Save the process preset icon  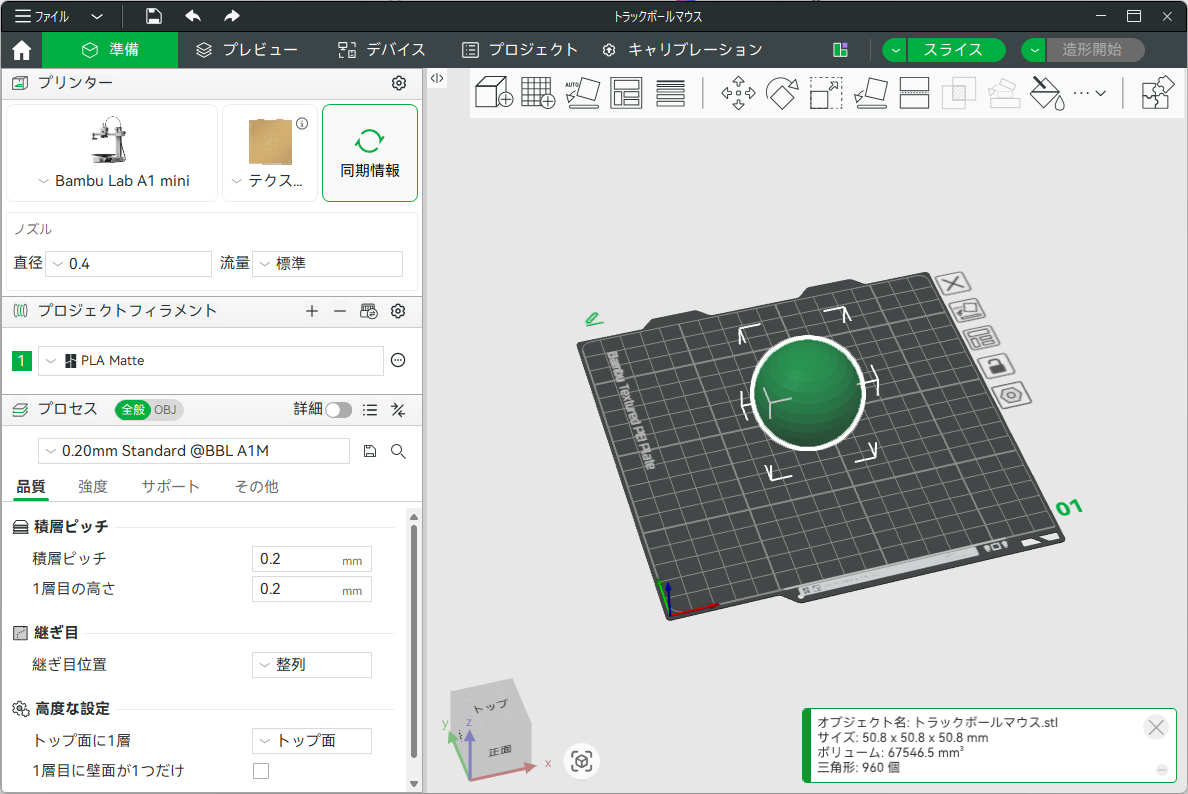point(370,452)
